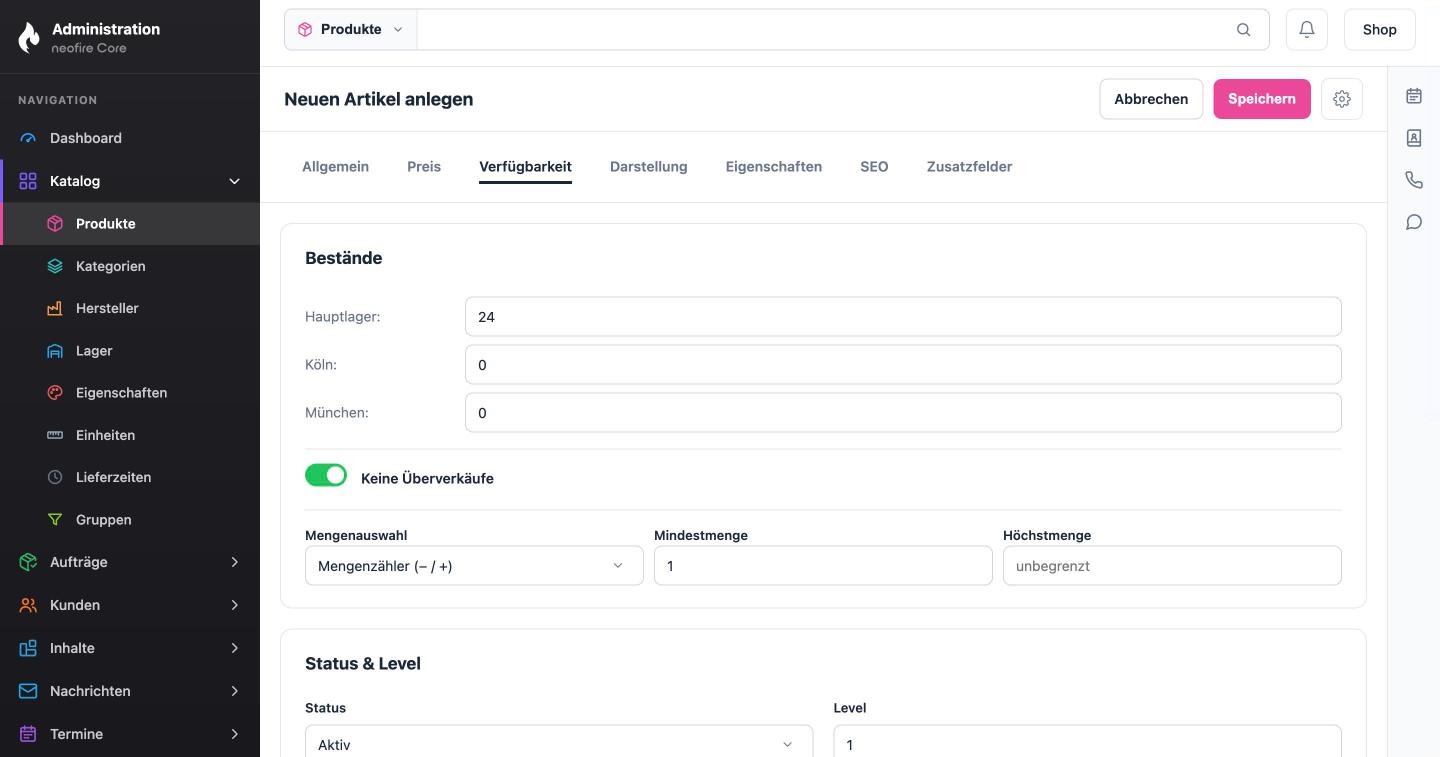
Task: Collapse the Katalog navigation section
Action: tap(235, 181)
